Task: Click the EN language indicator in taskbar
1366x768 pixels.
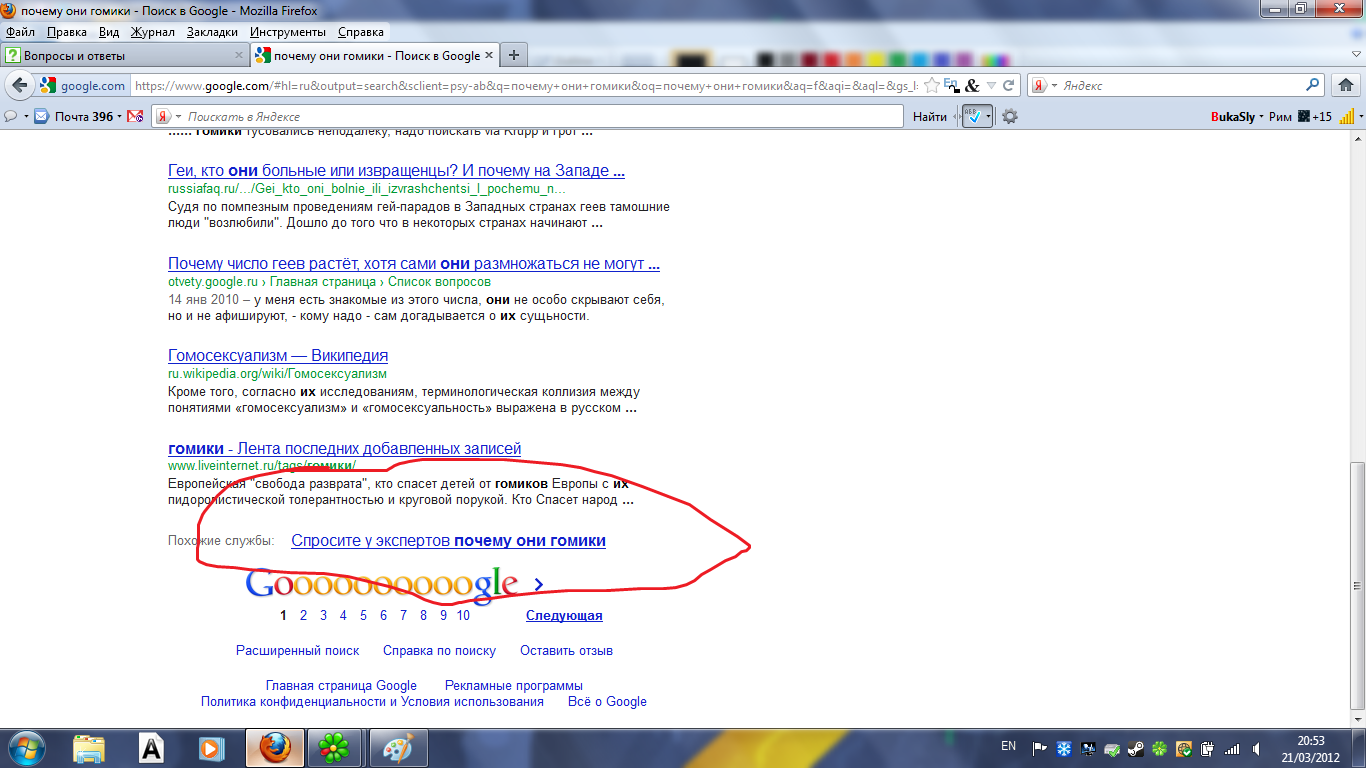Action: 1009,746
